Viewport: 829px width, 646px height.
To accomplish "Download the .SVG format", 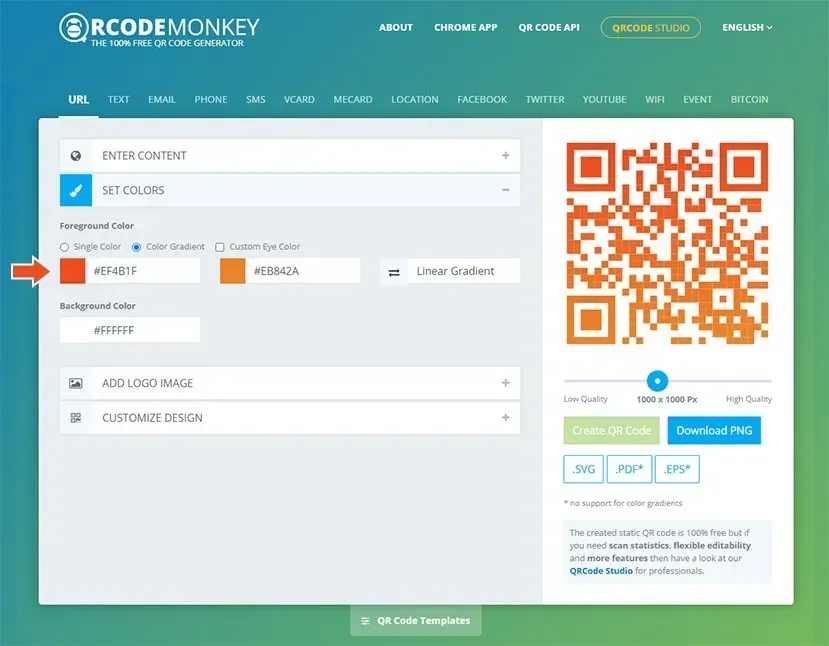I will point(584,469).
